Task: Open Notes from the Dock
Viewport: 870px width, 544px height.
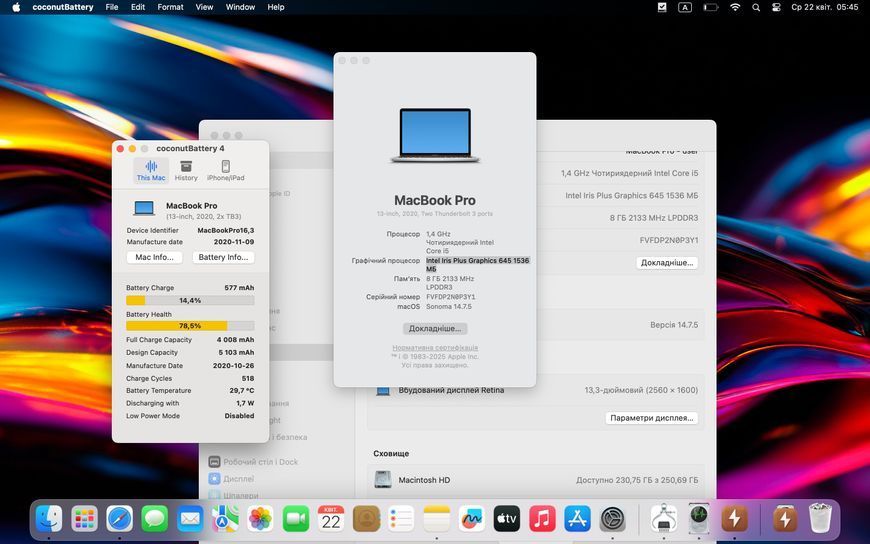Action: 437,520
